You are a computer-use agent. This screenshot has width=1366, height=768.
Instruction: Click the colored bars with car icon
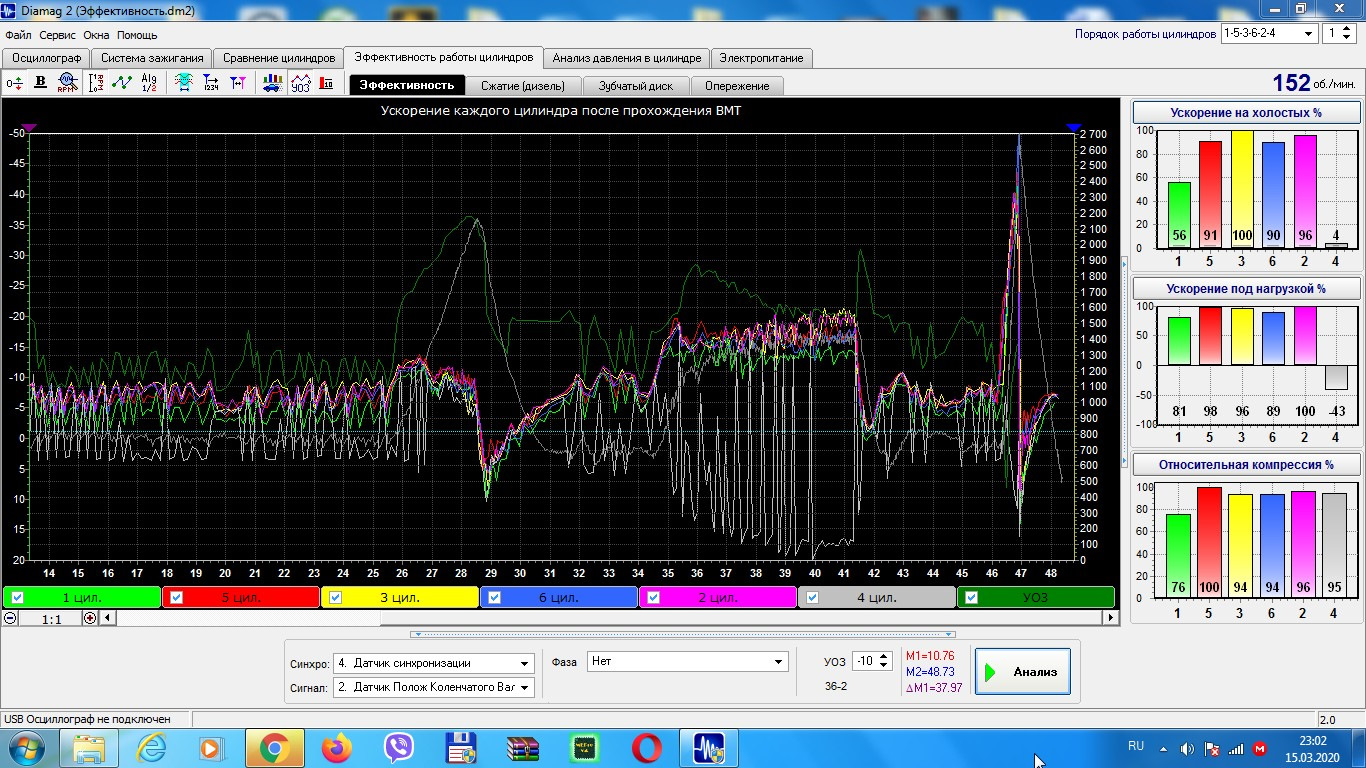pyautogui.click(x=271, y=84)
